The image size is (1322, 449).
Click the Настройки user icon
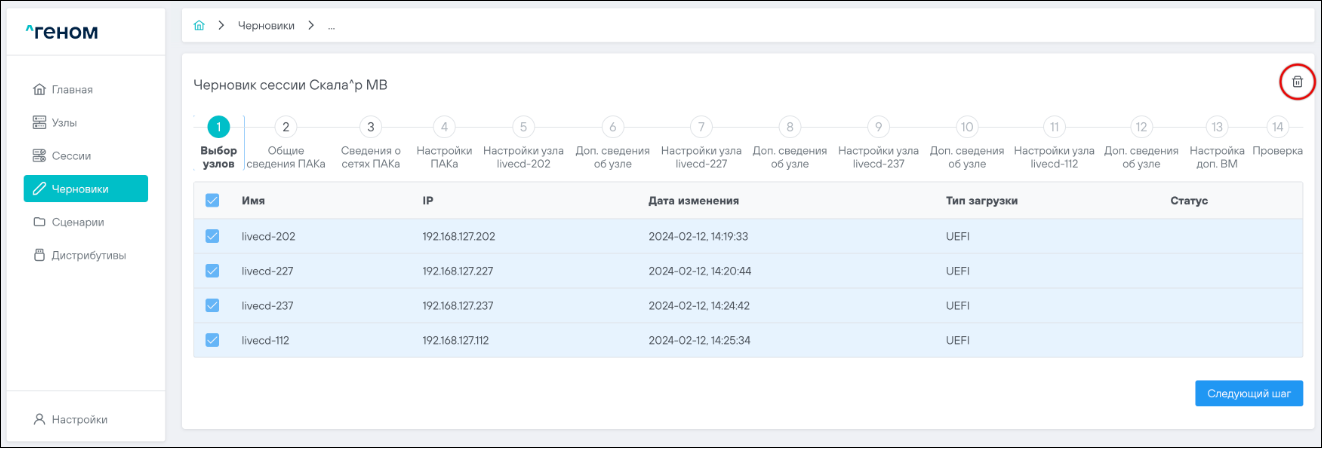(40, 420)
